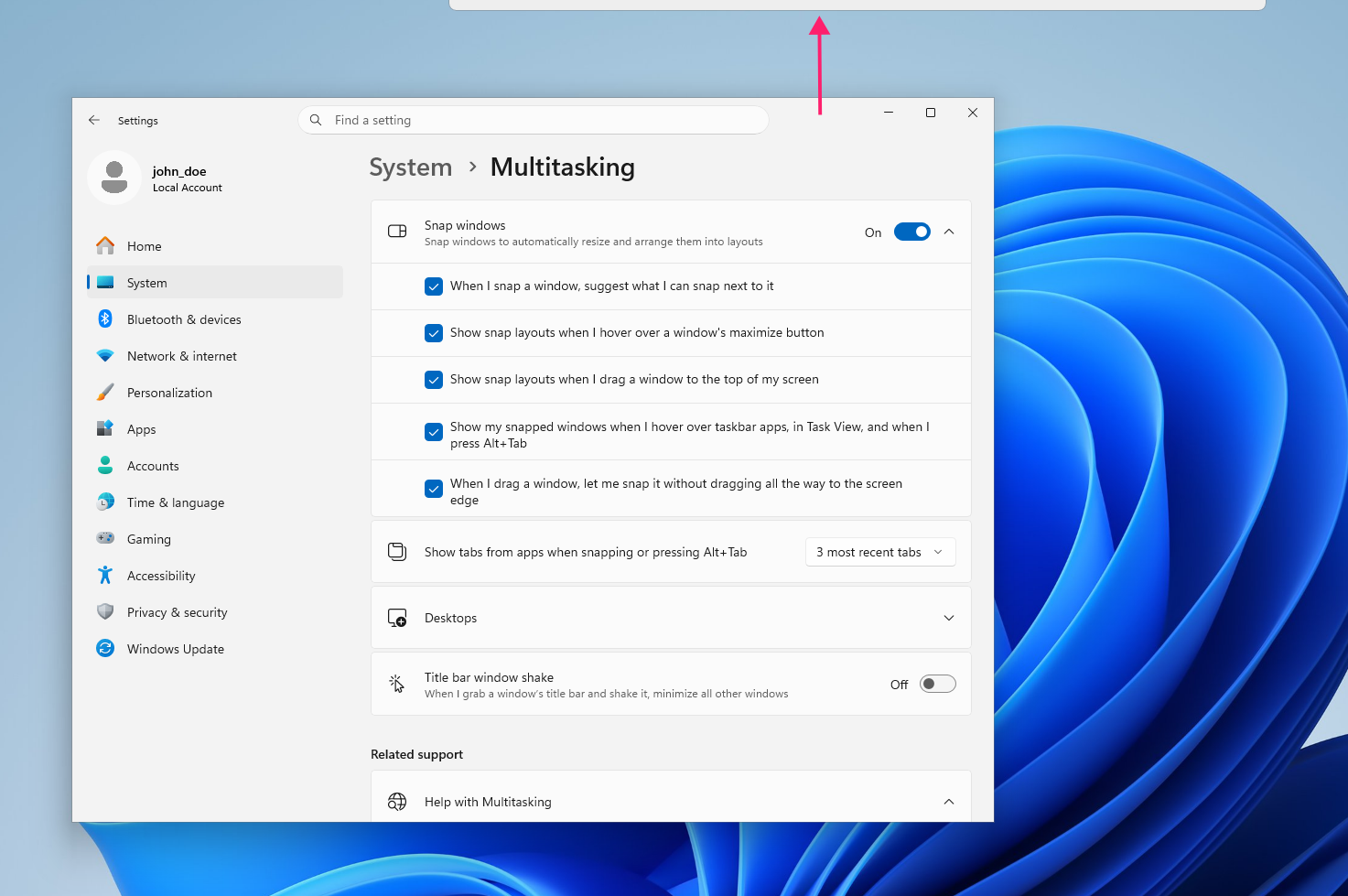Click the Privacy shield icon
This screenshot has height=896, width=1348.
[105, 611]
